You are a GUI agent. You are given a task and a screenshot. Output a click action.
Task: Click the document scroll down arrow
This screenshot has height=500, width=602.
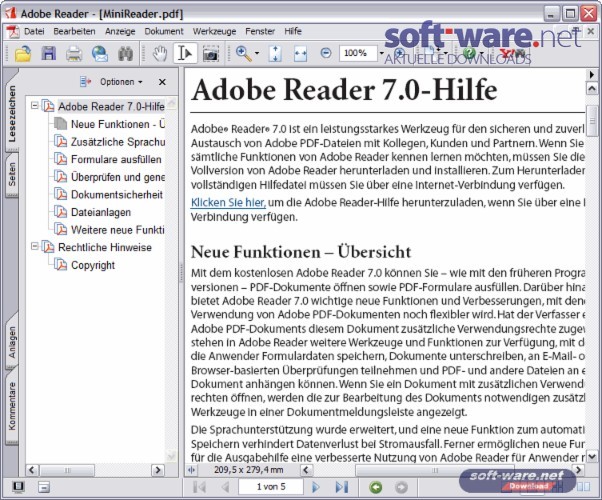(x=592, y=456)
